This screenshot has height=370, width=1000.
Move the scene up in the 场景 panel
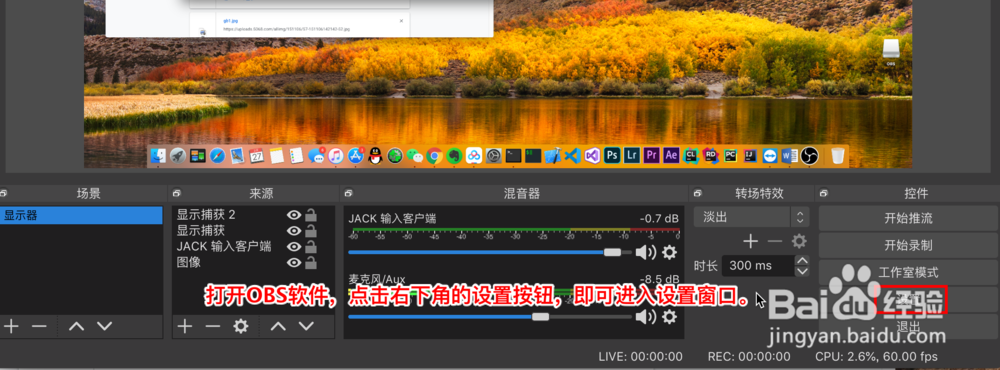[77, 327]
